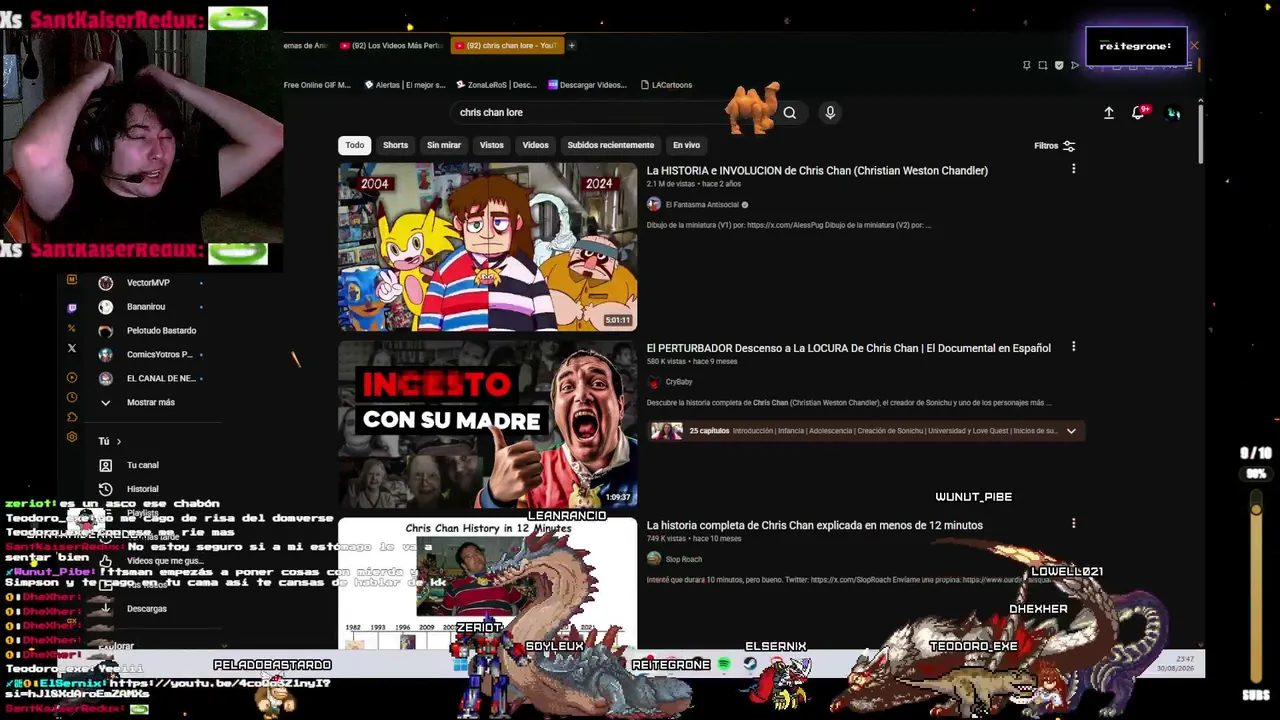Open the extensions puzzle icon in browser sidebar
This screenshot has height=720, width=1280.
(72, 417)
